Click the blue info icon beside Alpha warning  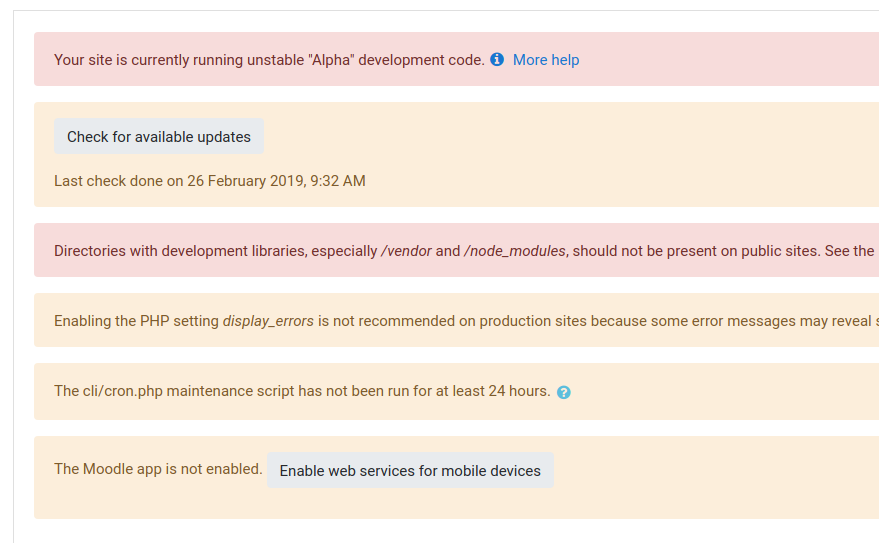point(497,59)
